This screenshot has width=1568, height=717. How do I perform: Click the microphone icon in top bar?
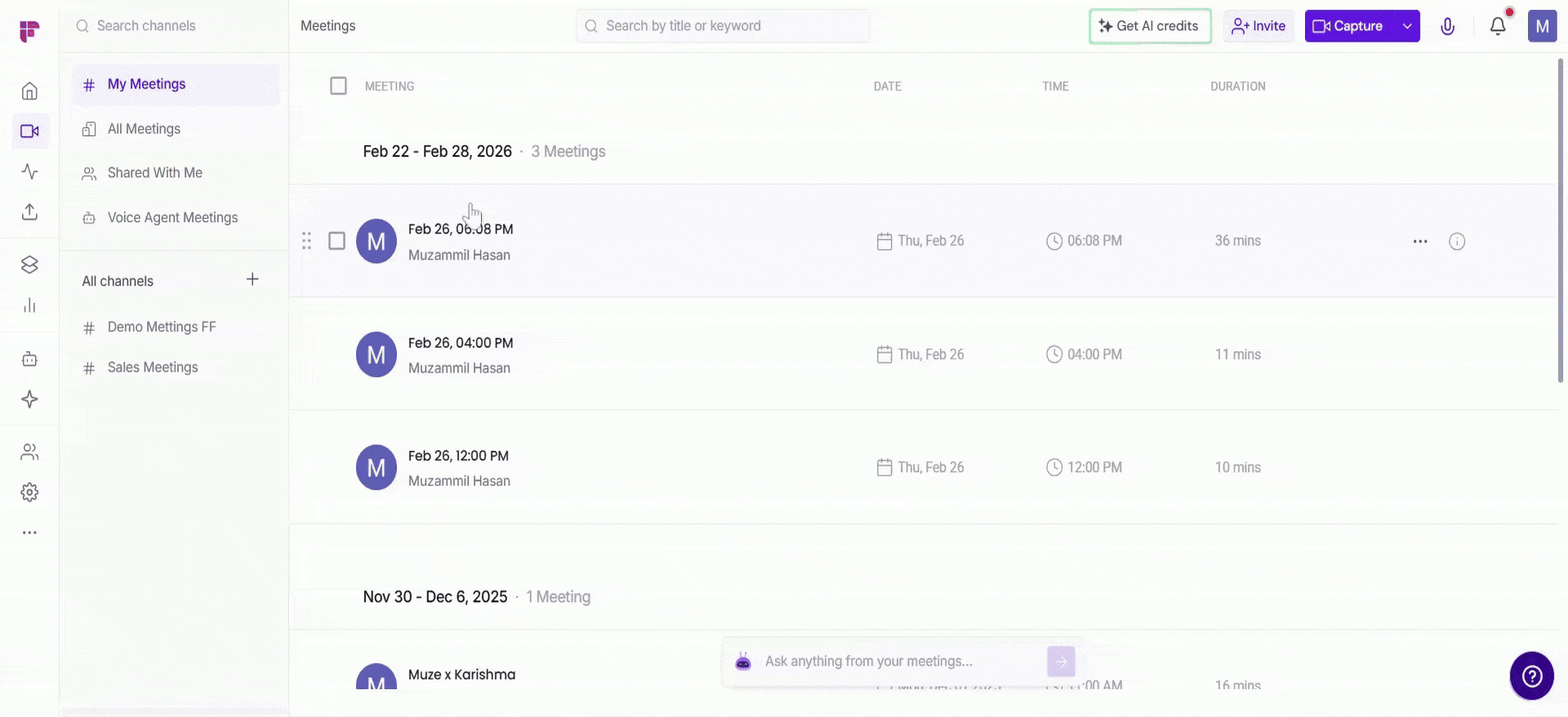(x=1447, y=26)
